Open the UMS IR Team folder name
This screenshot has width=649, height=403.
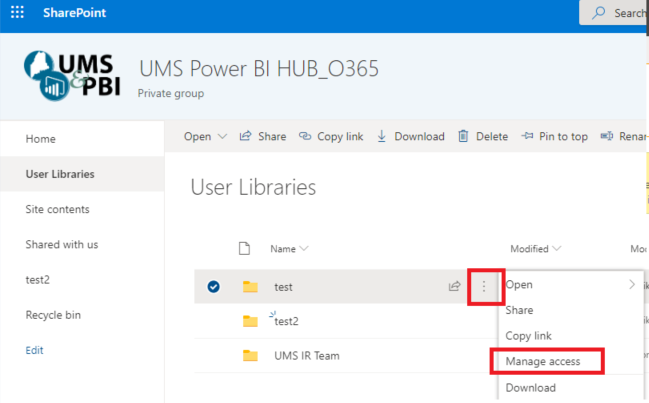pyautogui.click(x=307, y=356)
